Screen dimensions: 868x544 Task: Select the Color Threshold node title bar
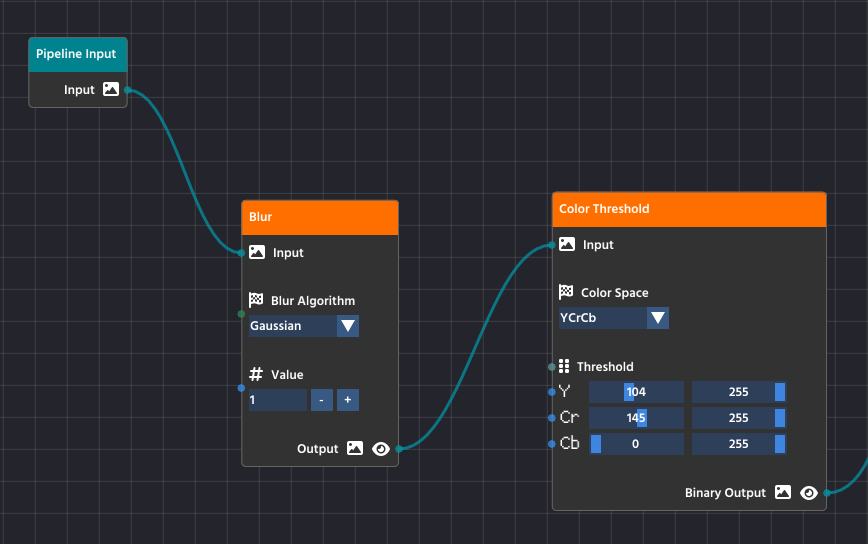pyautogui.click(x=689, y=209)
